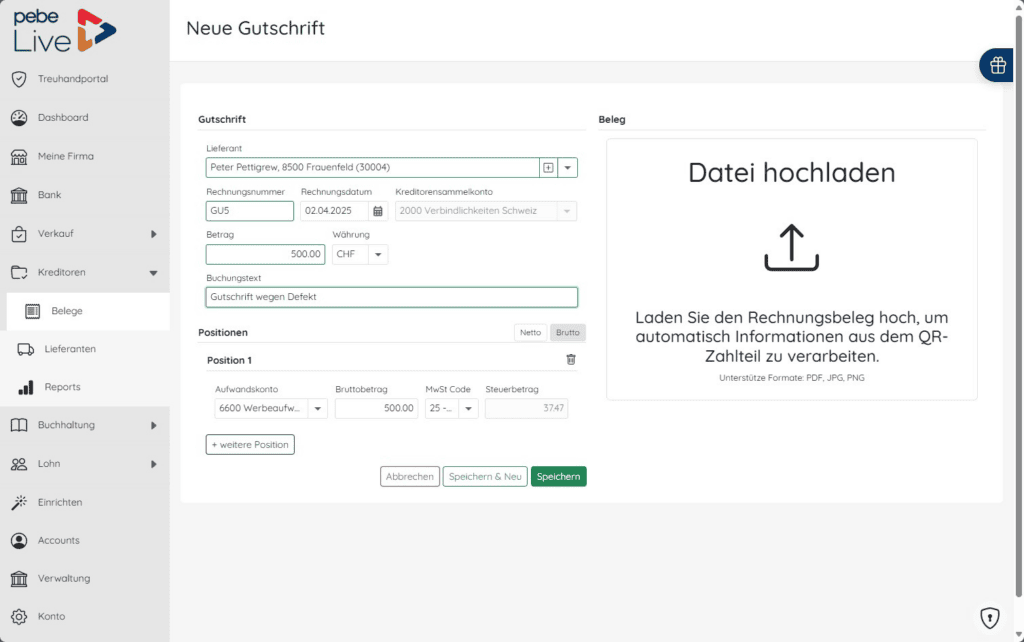Click the Lieferanten truck icon
Image resolution: width=1024 pixels, height=642 pixels.
coord(25,349)
